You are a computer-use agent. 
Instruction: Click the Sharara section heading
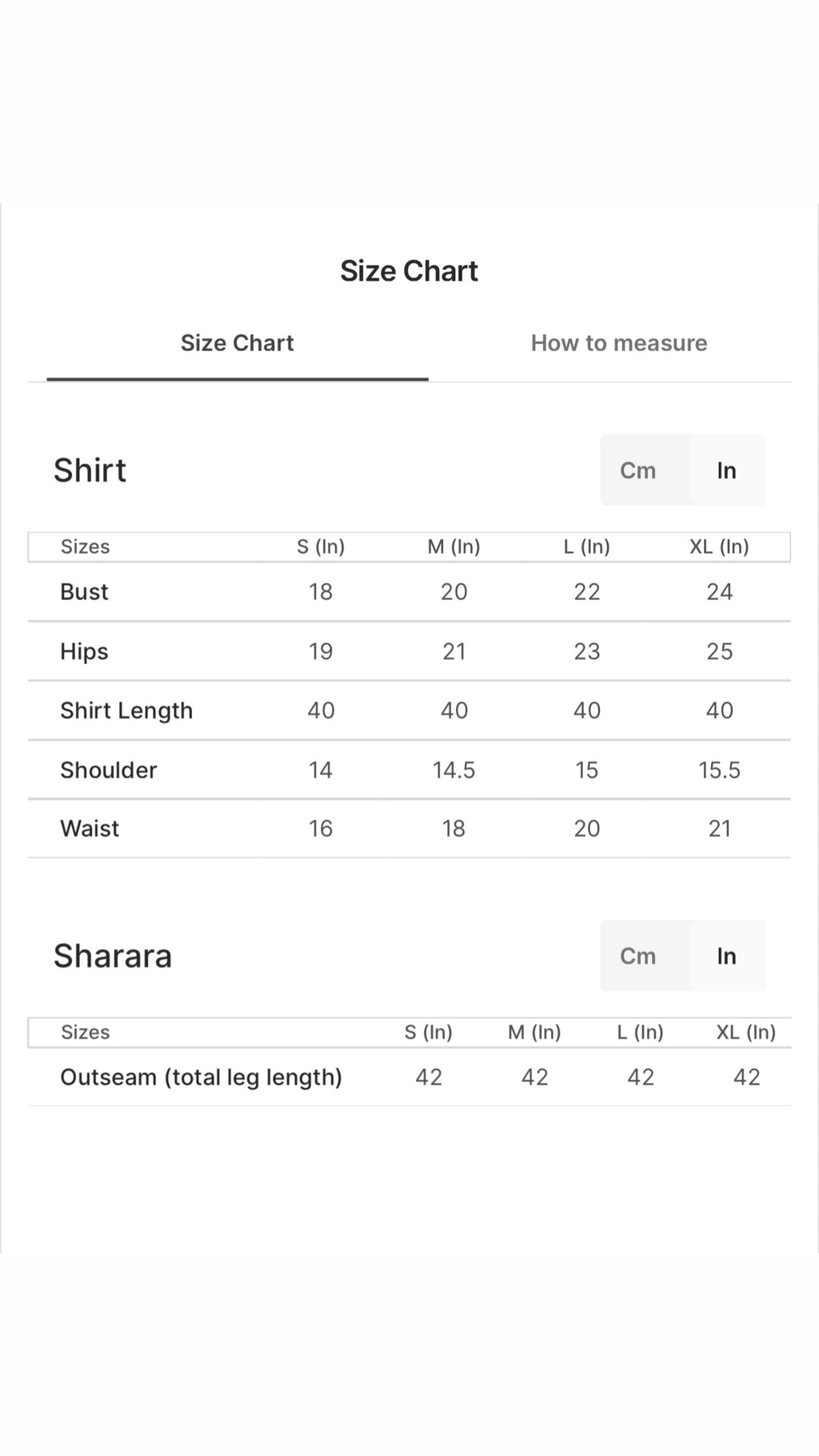tap(113, 956)
